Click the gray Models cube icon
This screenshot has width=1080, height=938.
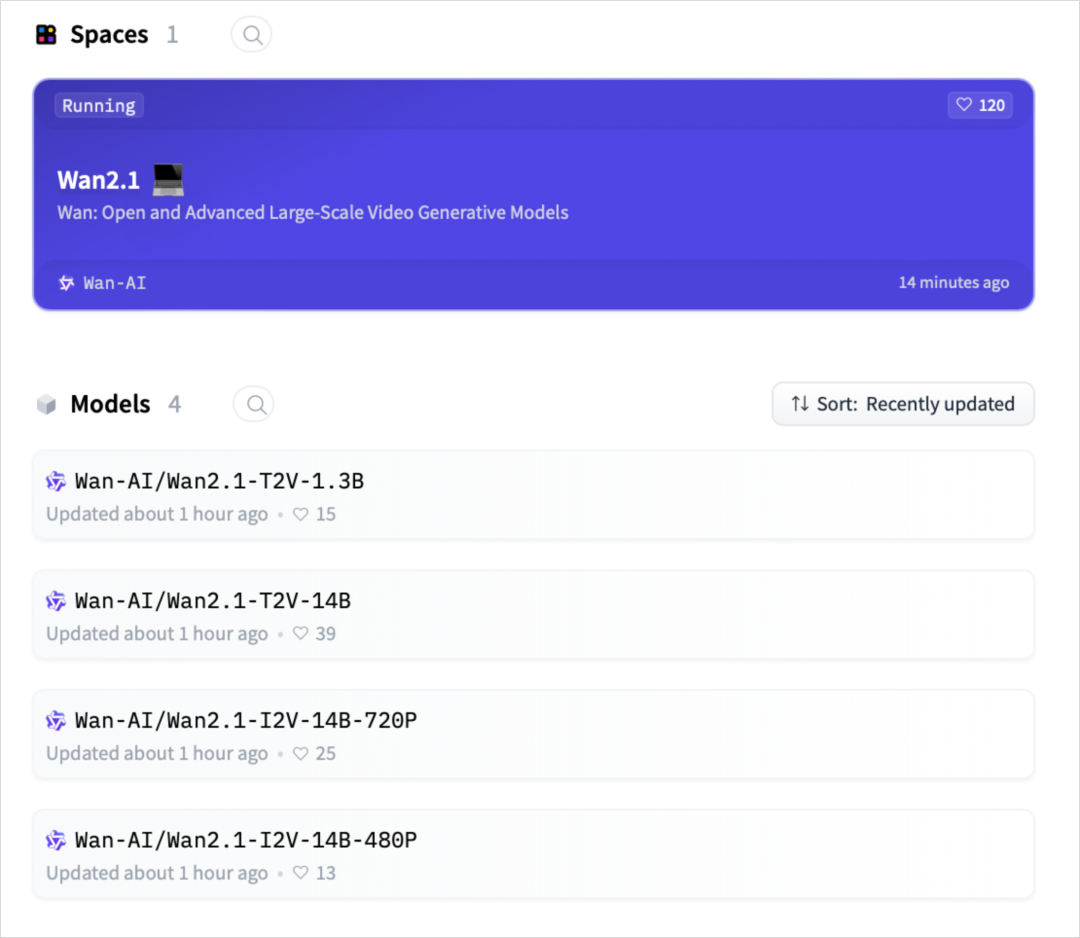pyautogui.click(x=46, y=404)
